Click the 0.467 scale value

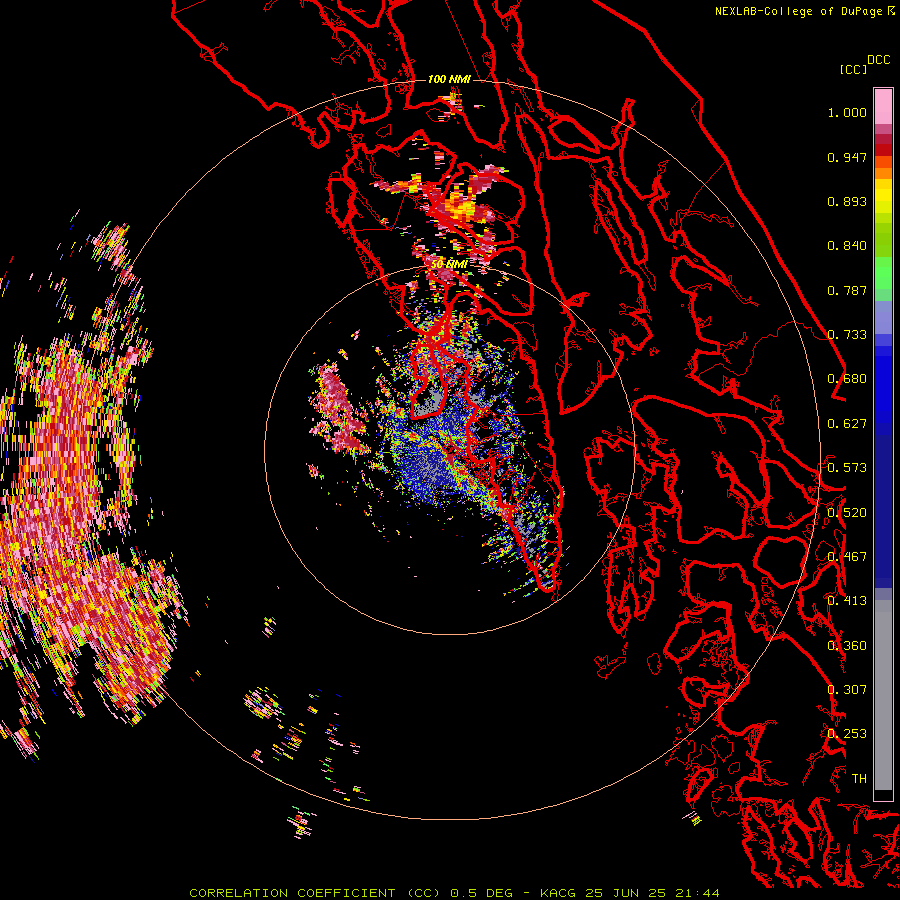[x=847, y=557]
